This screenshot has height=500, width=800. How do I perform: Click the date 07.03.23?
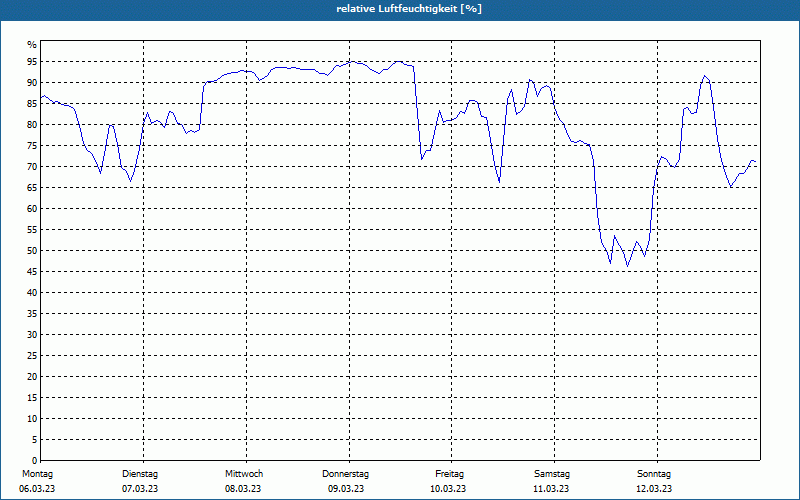[140, 489]
